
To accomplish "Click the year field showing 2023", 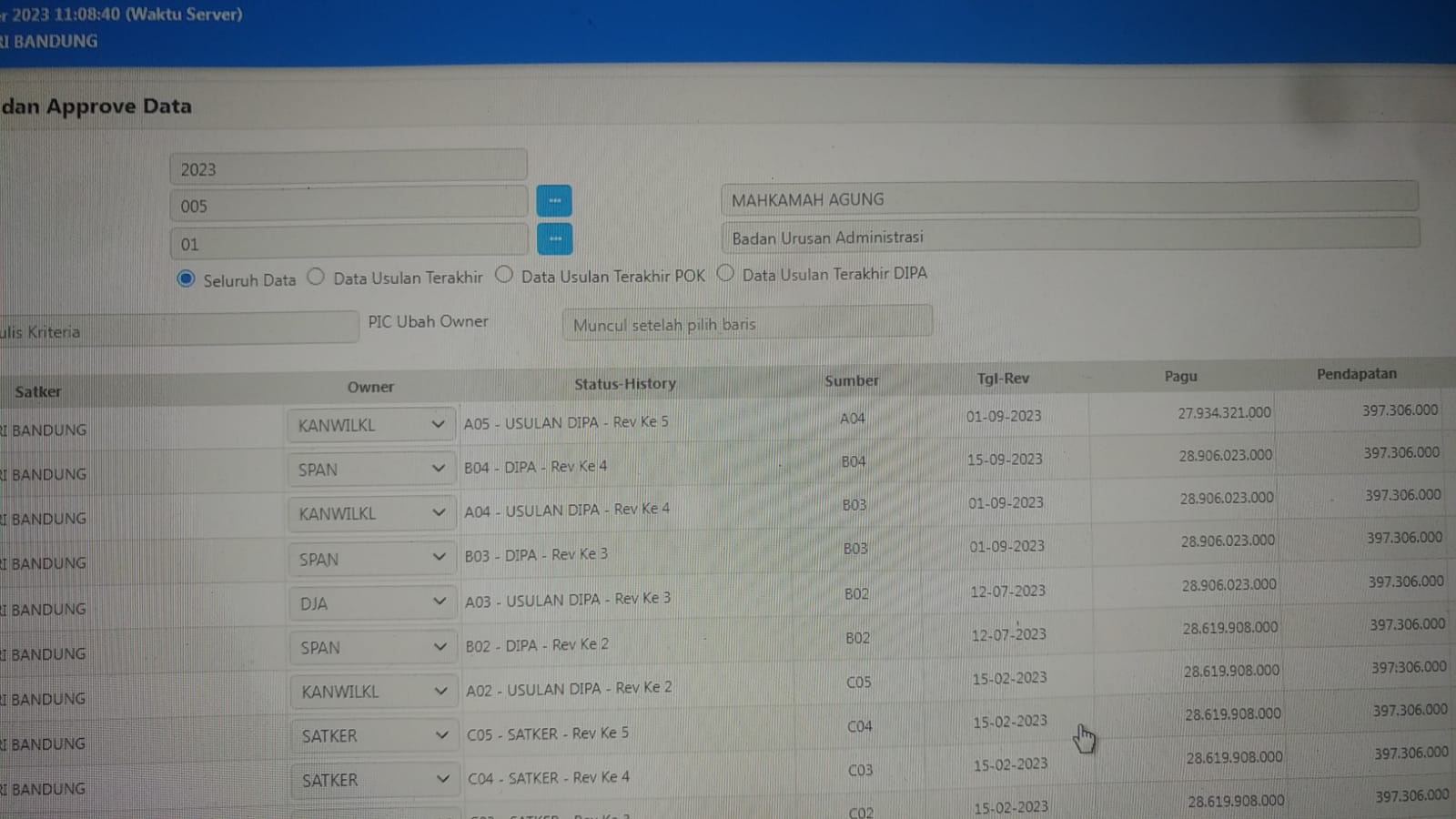I will pyautogui.click(x=348, y=169).
